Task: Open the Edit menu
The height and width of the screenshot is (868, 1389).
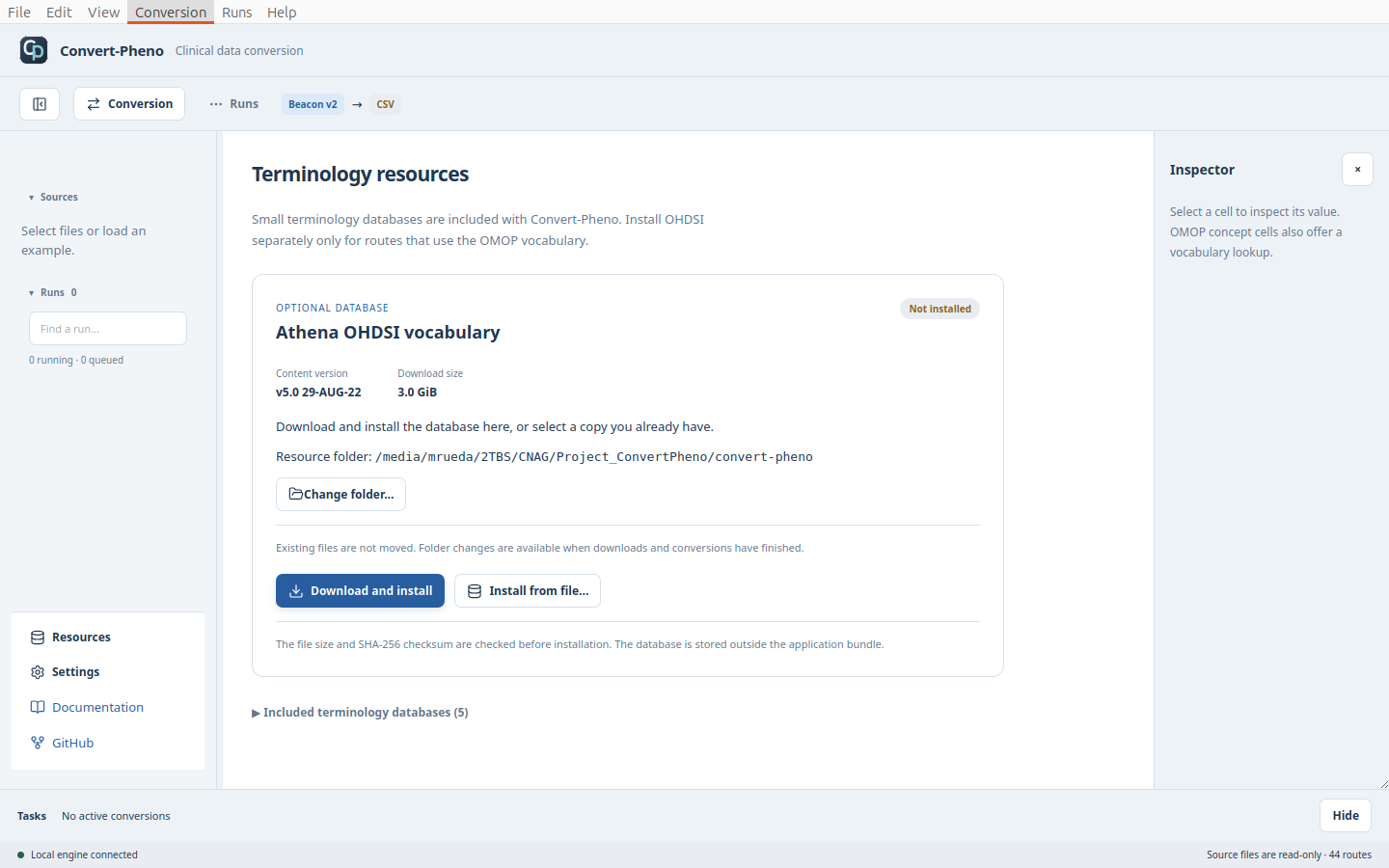Action: pyautogui.click(x=59, y=12)
